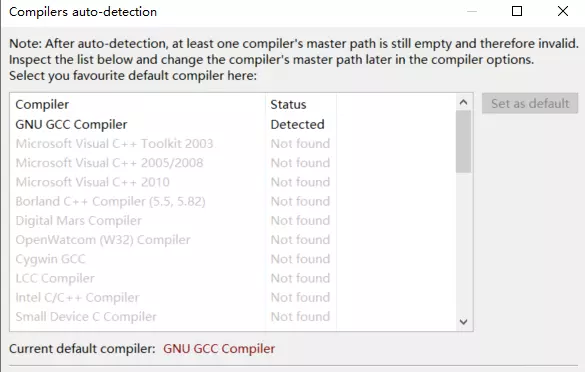Click the scrollbar down arrow
This screenshot has width=585, height=372.
tap(463, 322)
